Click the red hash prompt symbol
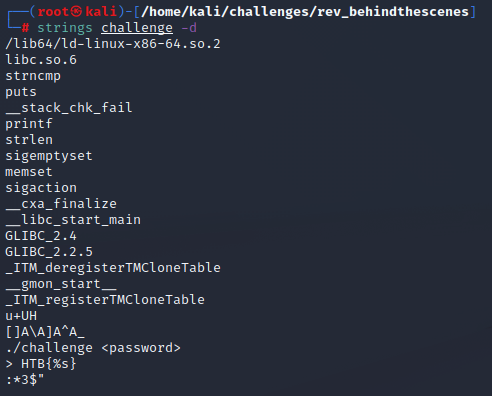The width and height of the screenshot is (492, 396). click(25, 28)
